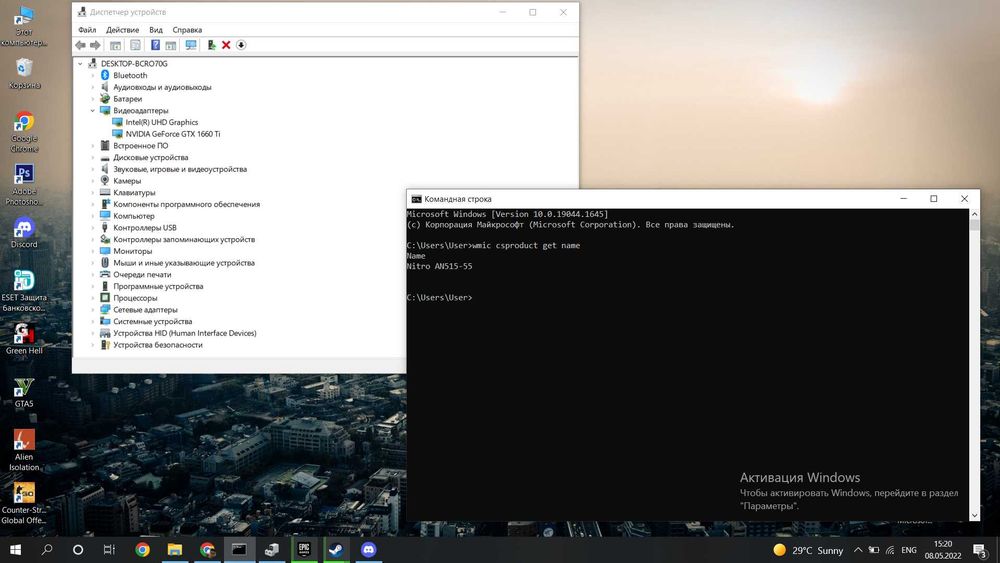Select the Процессоры row
1000x563 pixels.
pos(135,298)
